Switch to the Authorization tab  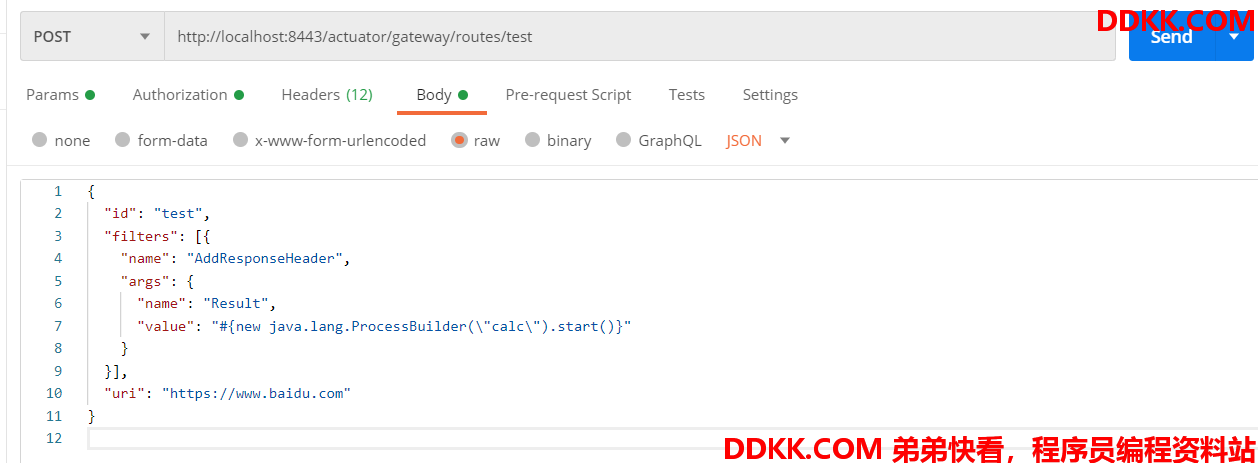coord(188,95)
